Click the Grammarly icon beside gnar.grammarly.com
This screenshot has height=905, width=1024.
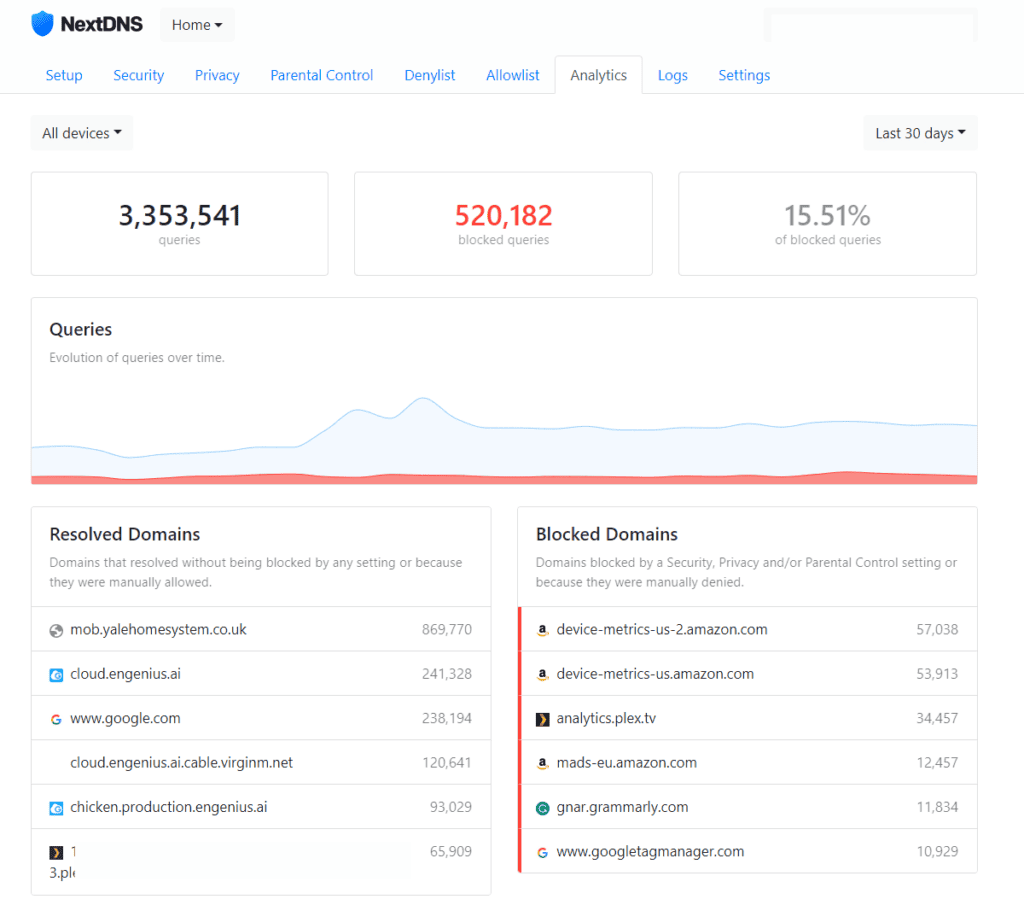[543, 808]
